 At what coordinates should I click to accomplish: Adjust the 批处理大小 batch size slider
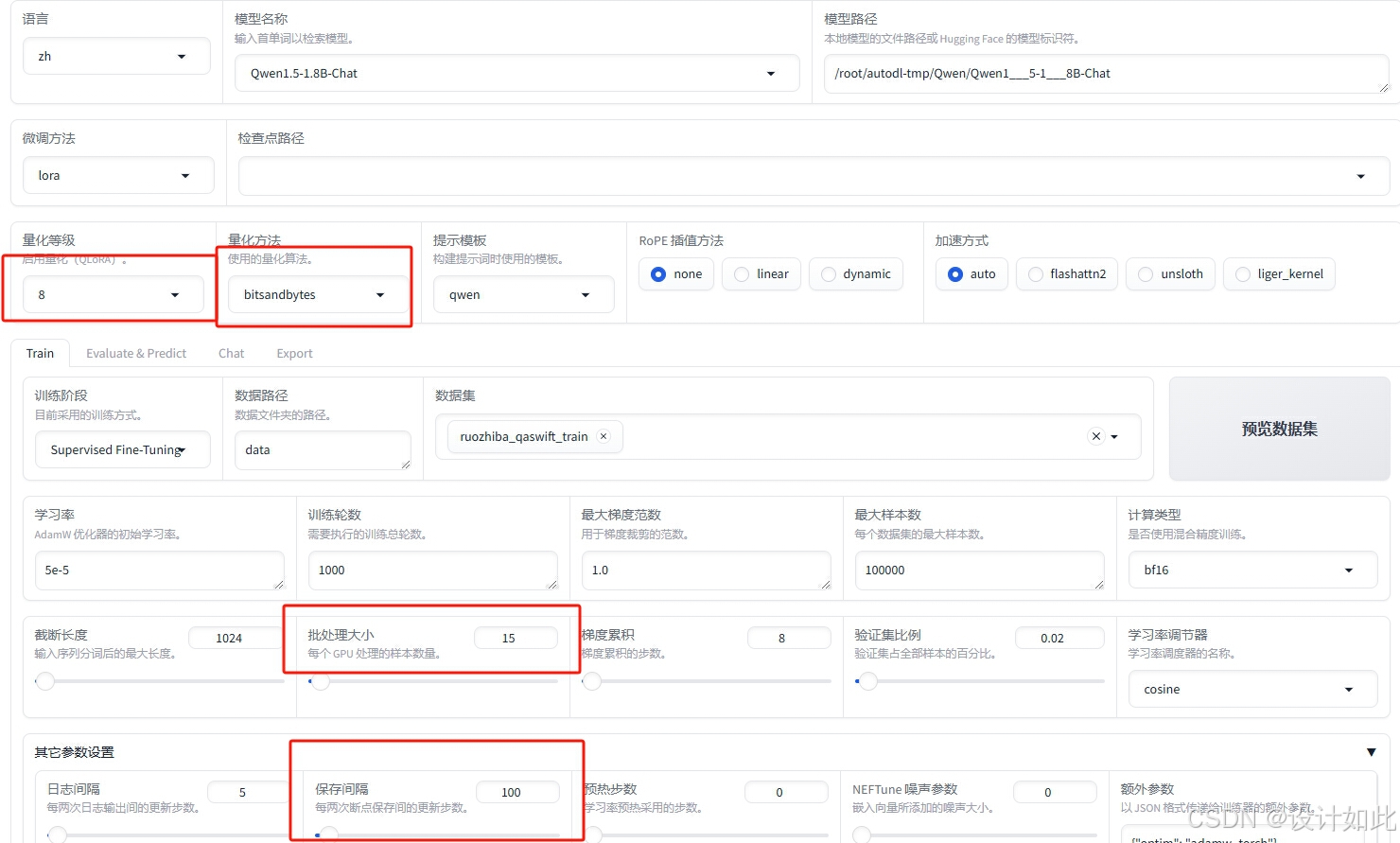point(432,680)
